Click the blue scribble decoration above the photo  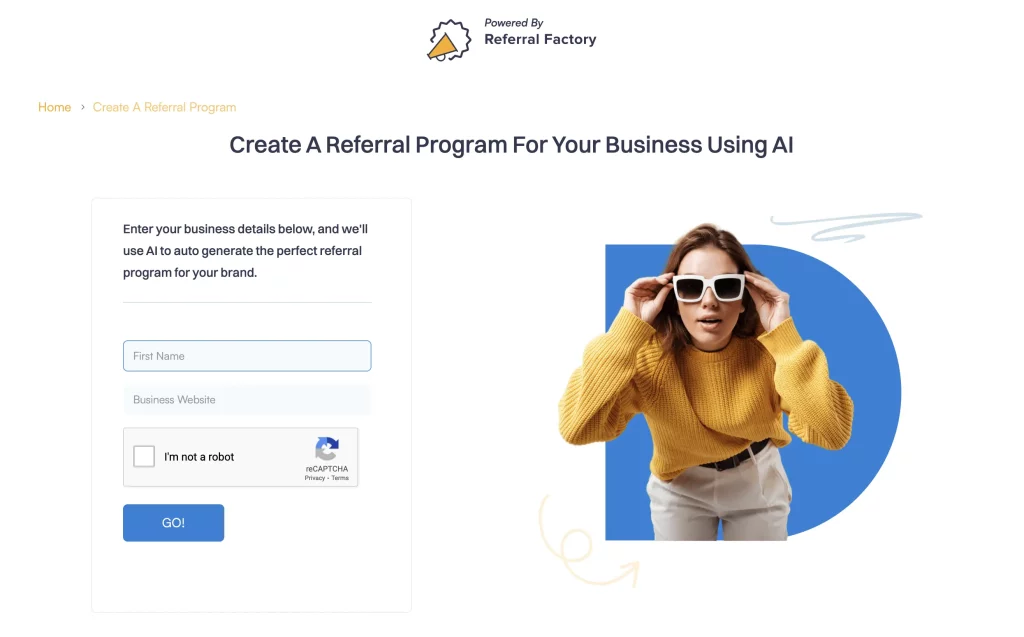pos(846,226)
